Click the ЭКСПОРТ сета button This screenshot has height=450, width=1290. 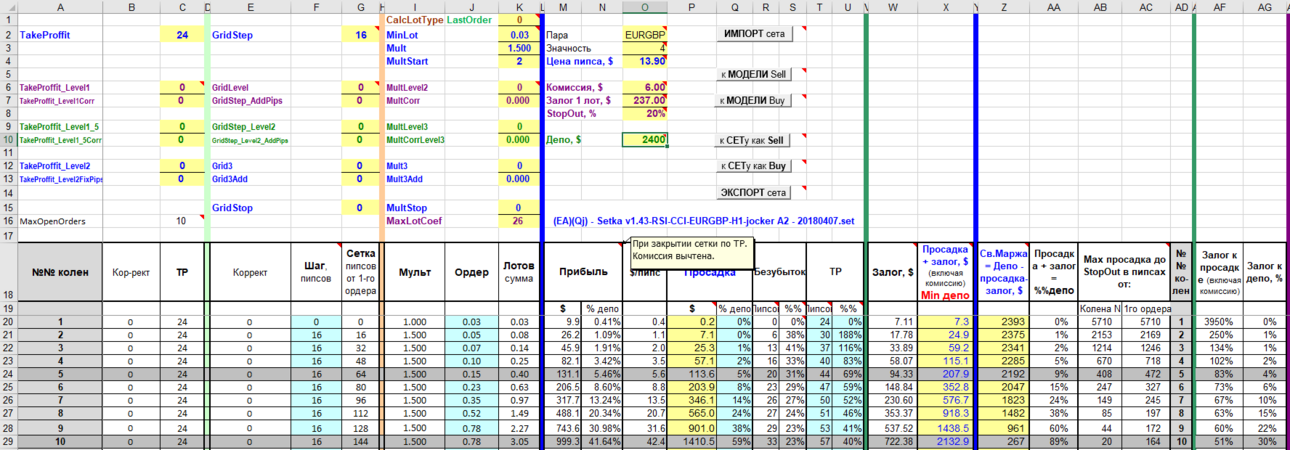tap(755, 192)
